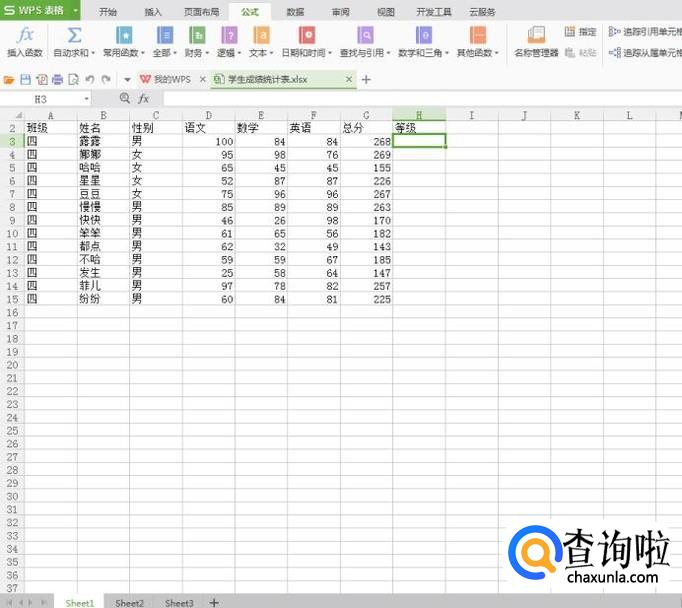
Task: Click the Export to PDF icon in quick toolbar
Action: (x=42, y=80)
